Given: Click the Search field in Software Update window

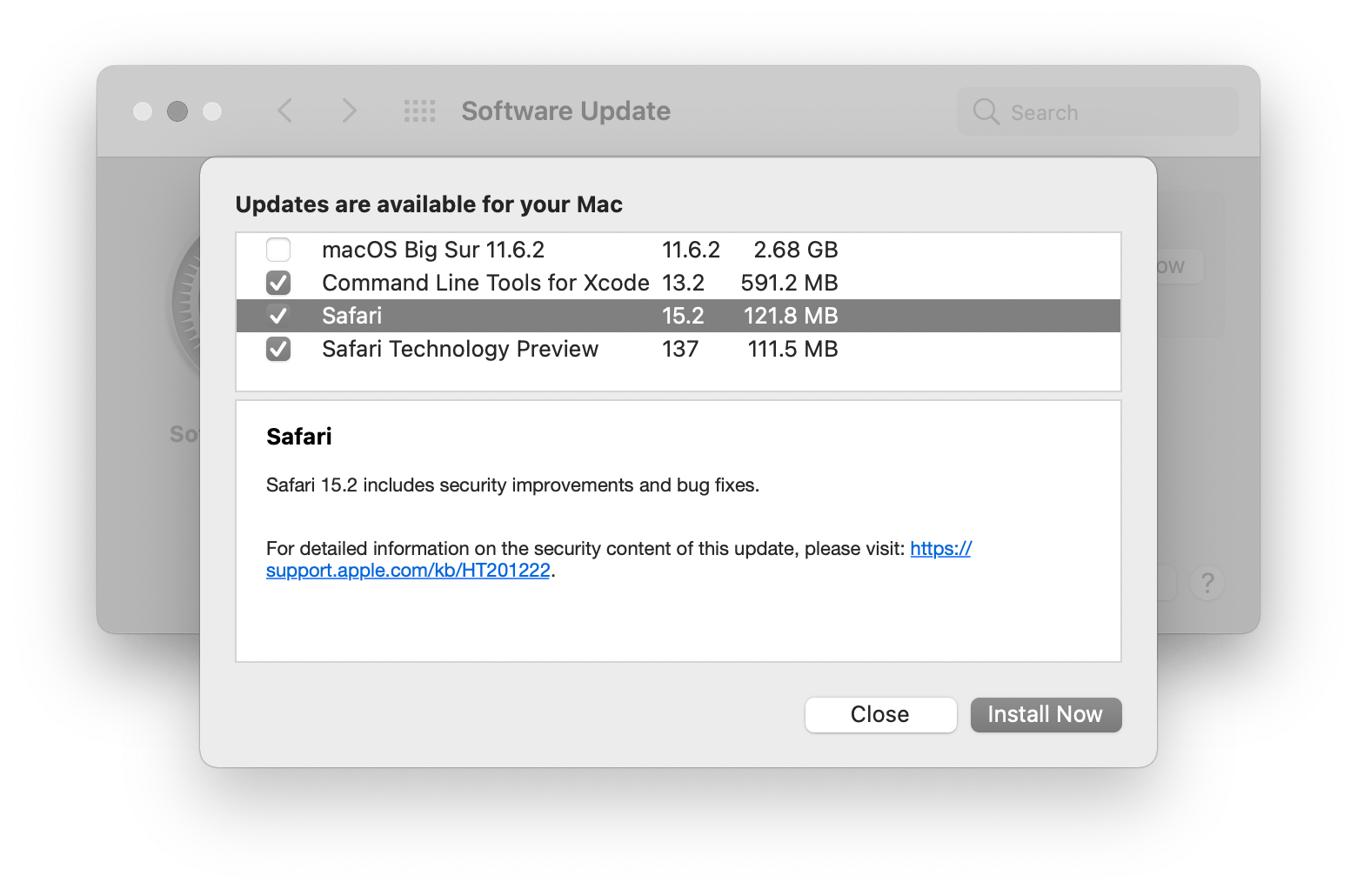Looking at the screenshot, I should (x=1097, y=111).
